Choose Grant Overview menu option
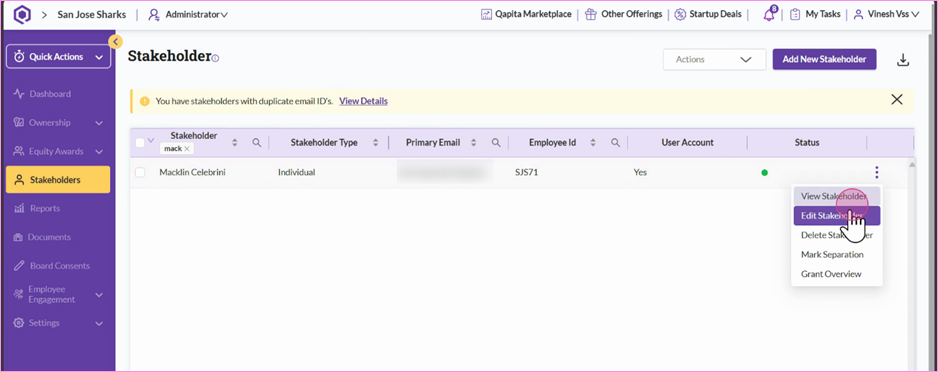Viewport: 938px width, 372px height. click(x=837, y=274)
